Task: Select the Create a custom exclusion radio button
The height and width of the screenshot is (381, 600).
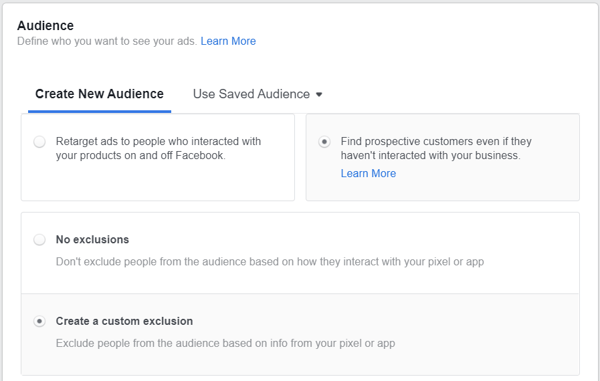Action: point(39,321)
